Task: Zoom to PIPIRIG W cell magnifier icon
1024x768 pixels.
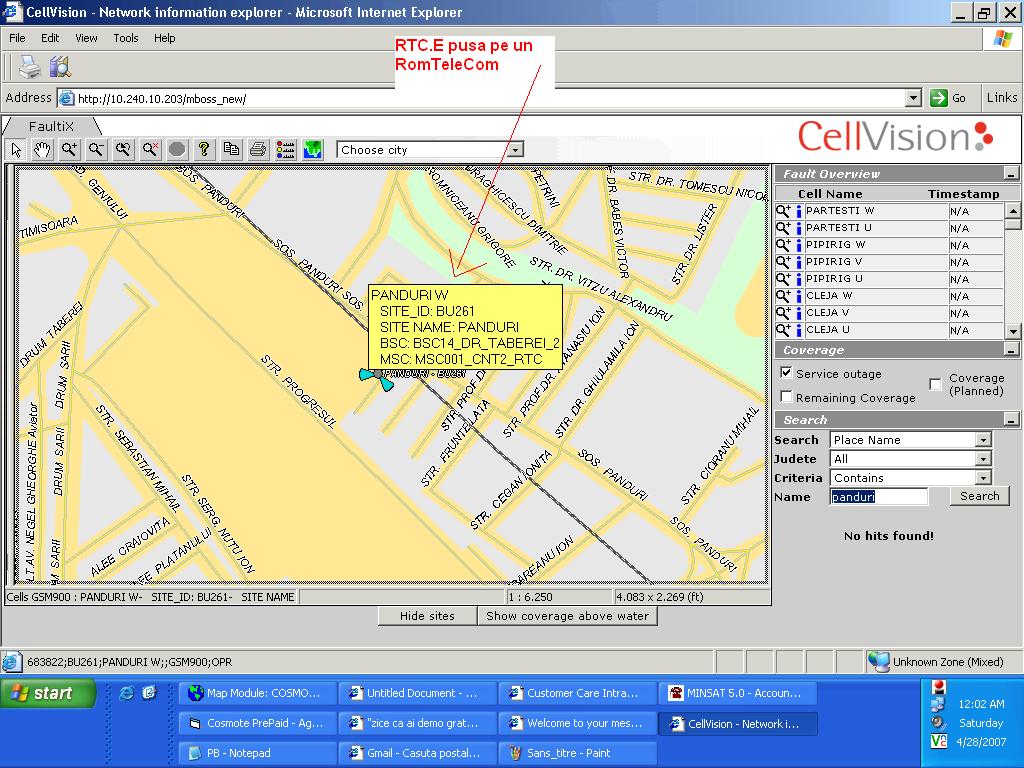Action: 783,245
